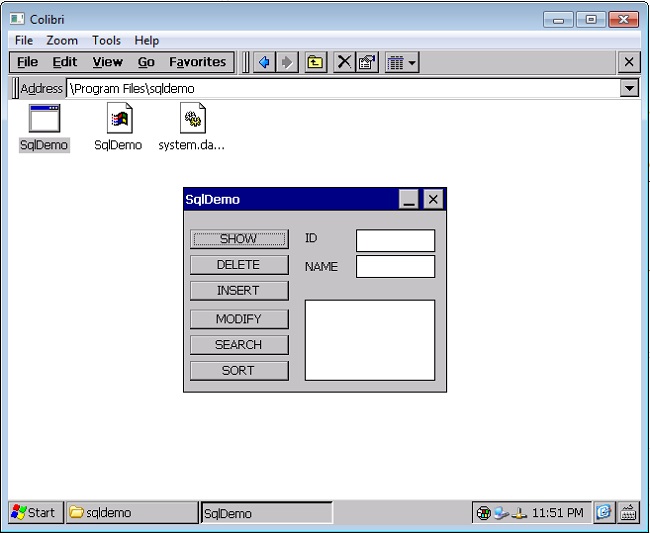650x533 pixels.
Task: Expand the Address bar dropdown
Action: pyautogui.click(x=629, y=88)
